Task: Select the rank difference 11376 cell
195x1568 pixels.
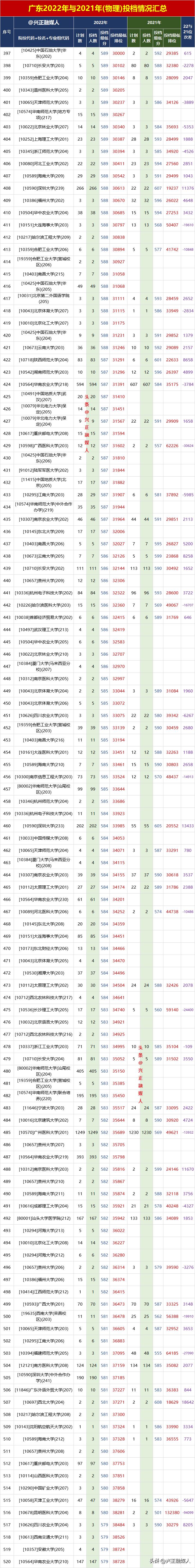Action: tap(188, 189)
